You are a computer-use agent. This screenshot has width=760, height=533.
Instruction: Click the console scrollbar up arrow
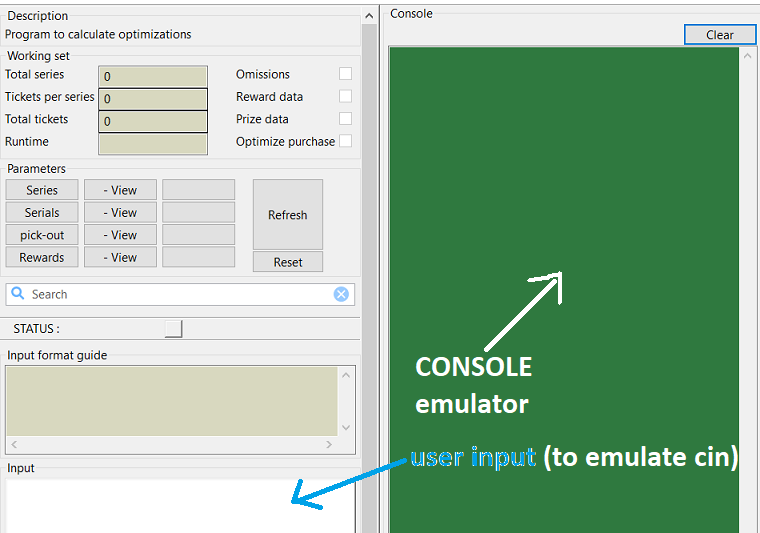click(747, 56)
